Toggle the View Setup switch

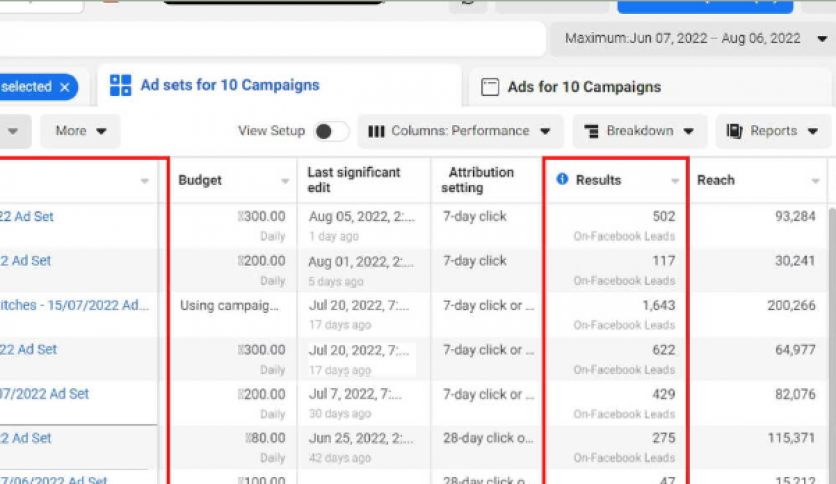pyautogui.click(x=331, y=131)
